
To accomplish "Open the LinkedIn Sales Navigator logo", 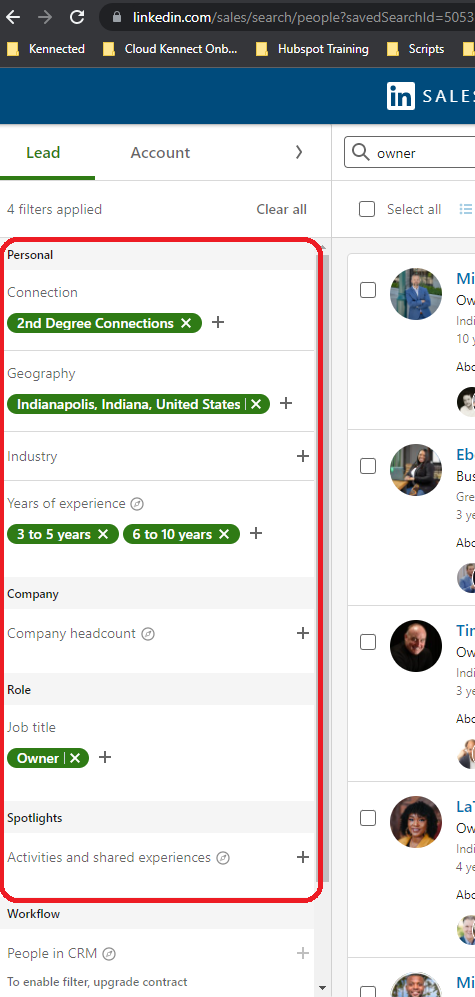I will pos(430,97).
